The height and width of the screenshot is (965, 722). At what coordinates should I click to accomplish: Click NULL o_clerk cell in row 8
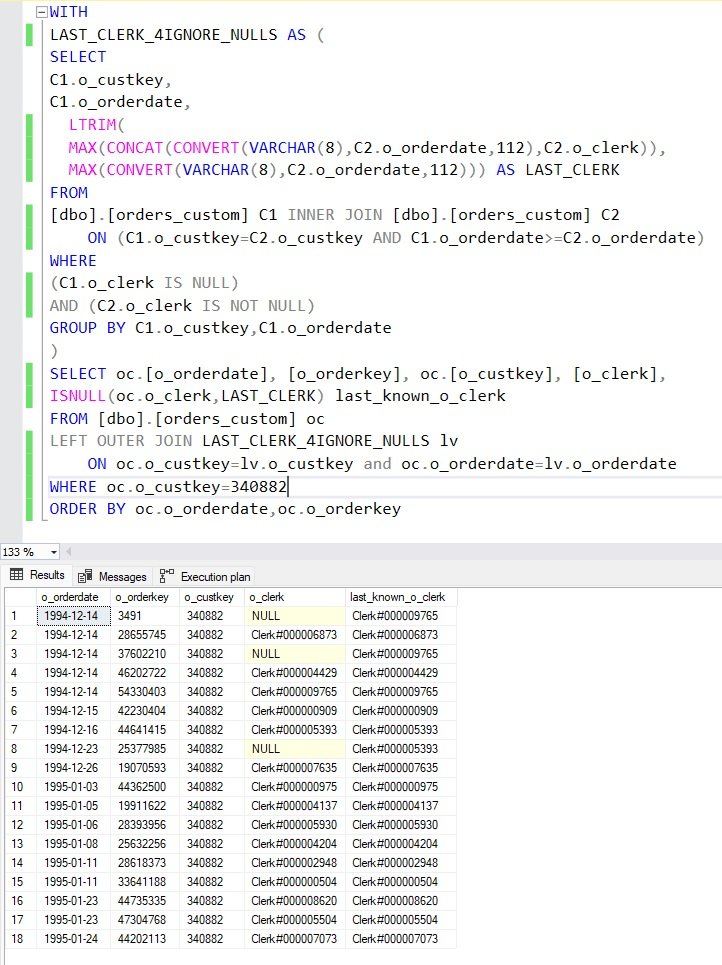click(x=295, y=748)
